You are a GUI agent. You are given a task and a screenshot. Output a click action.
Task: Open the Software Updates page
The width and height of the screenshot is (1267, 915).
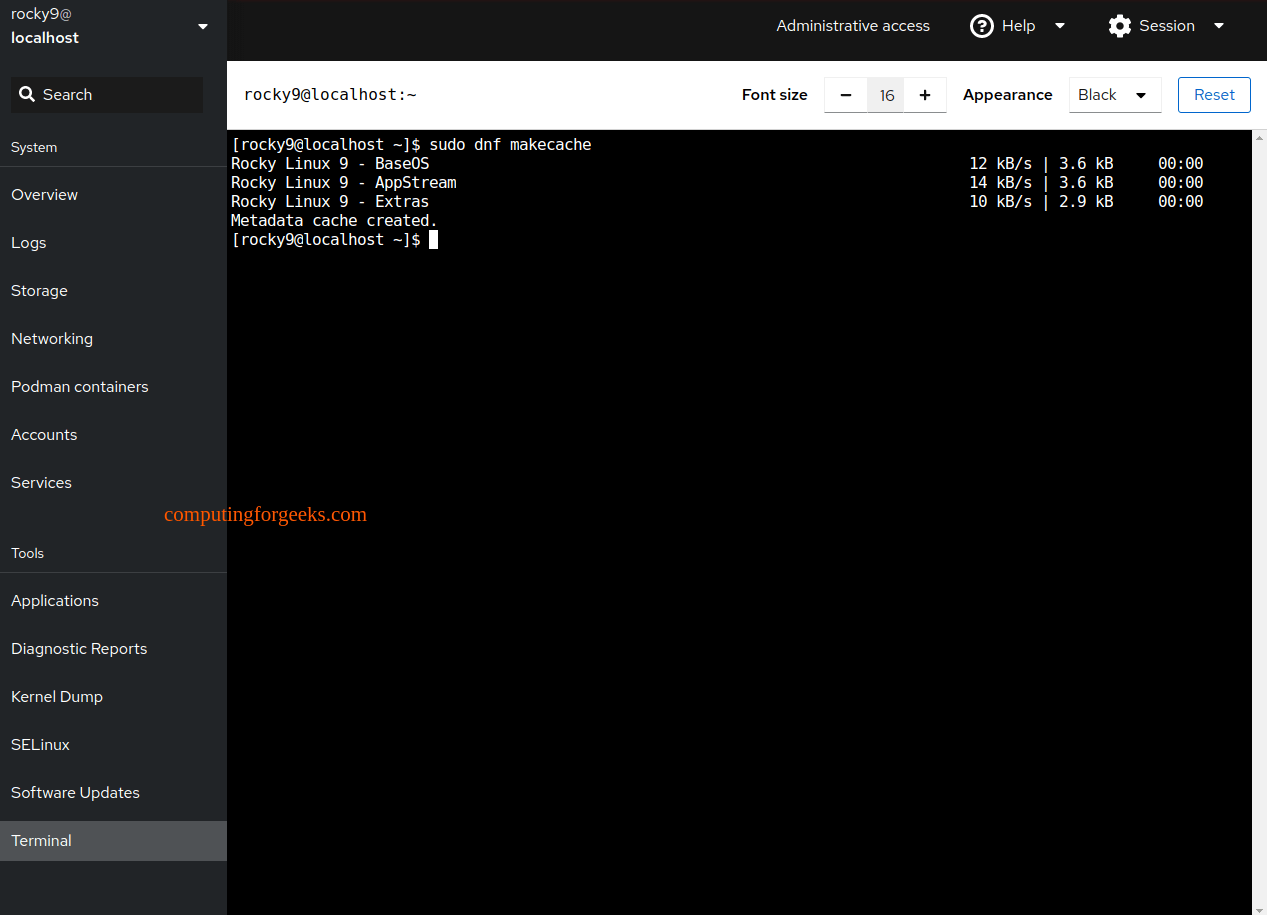(x=75, y=792)
